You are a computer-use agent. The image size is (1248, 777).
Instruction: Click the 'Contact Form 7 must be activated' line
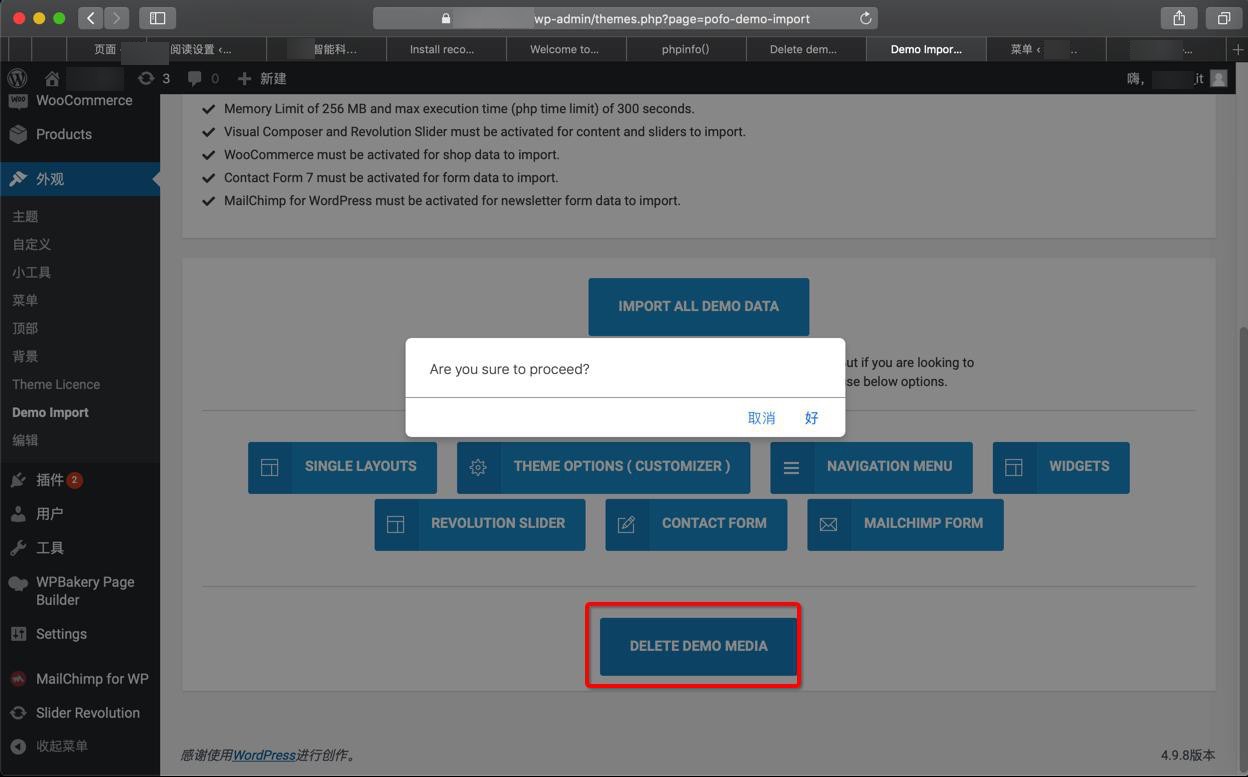point(391,178)
